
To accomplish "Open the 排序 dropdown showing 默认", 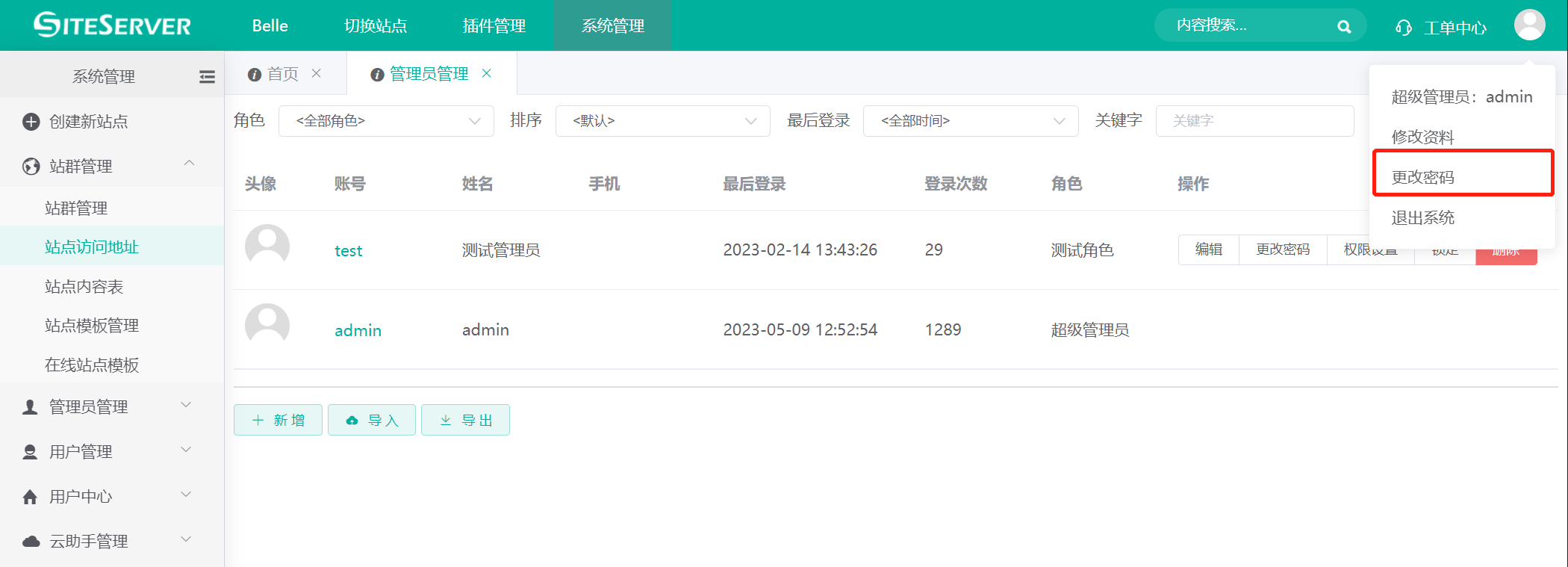I will [662, 121].
